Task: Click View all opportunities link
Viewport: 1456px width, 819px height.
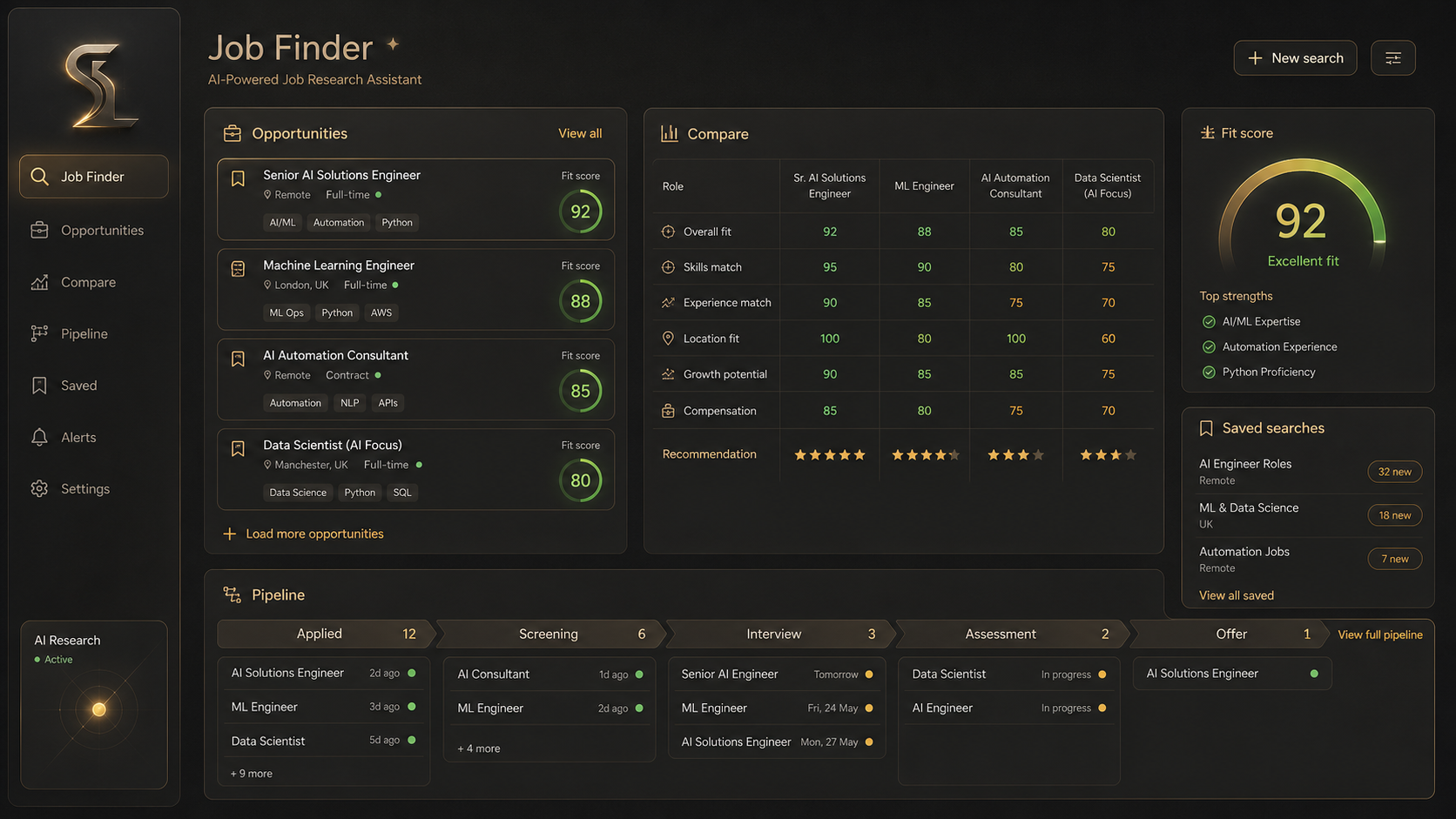Action: (x=580, y=133)
